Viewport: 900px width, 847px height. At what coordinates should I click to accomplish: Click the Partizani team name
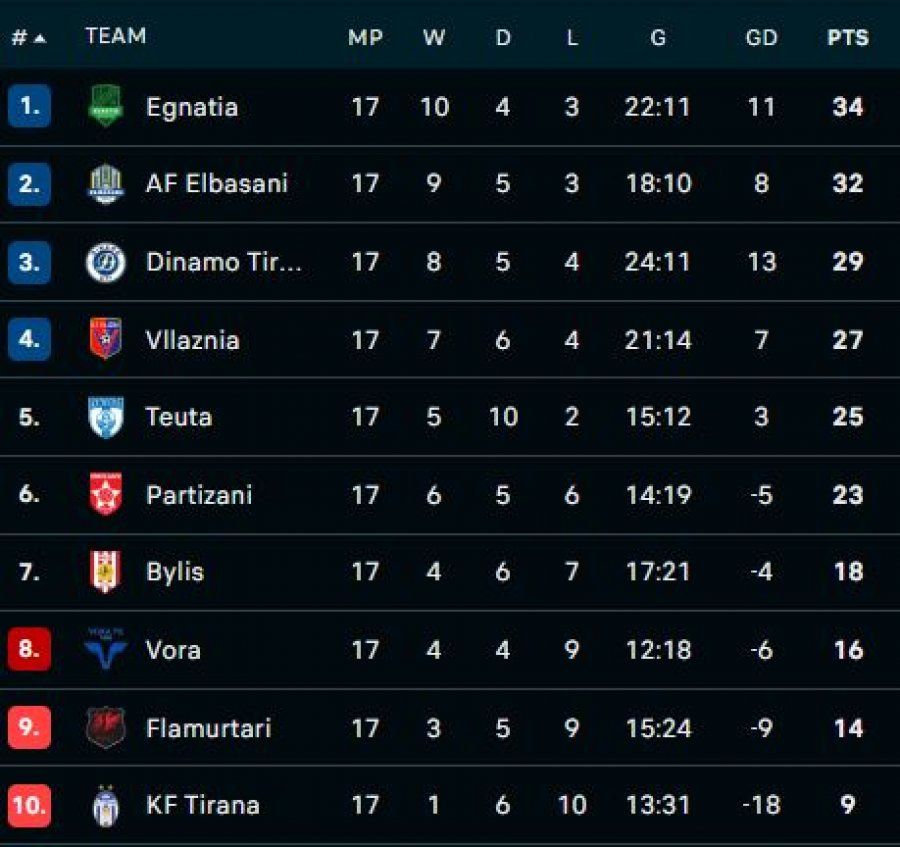coord(199,495)
